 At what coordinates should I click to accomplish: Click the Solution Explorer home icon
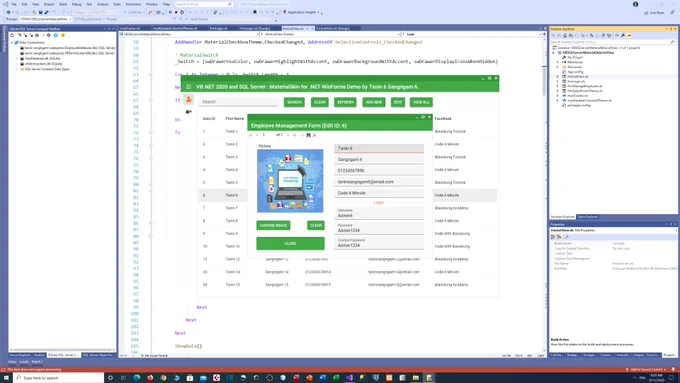(565, 36)
